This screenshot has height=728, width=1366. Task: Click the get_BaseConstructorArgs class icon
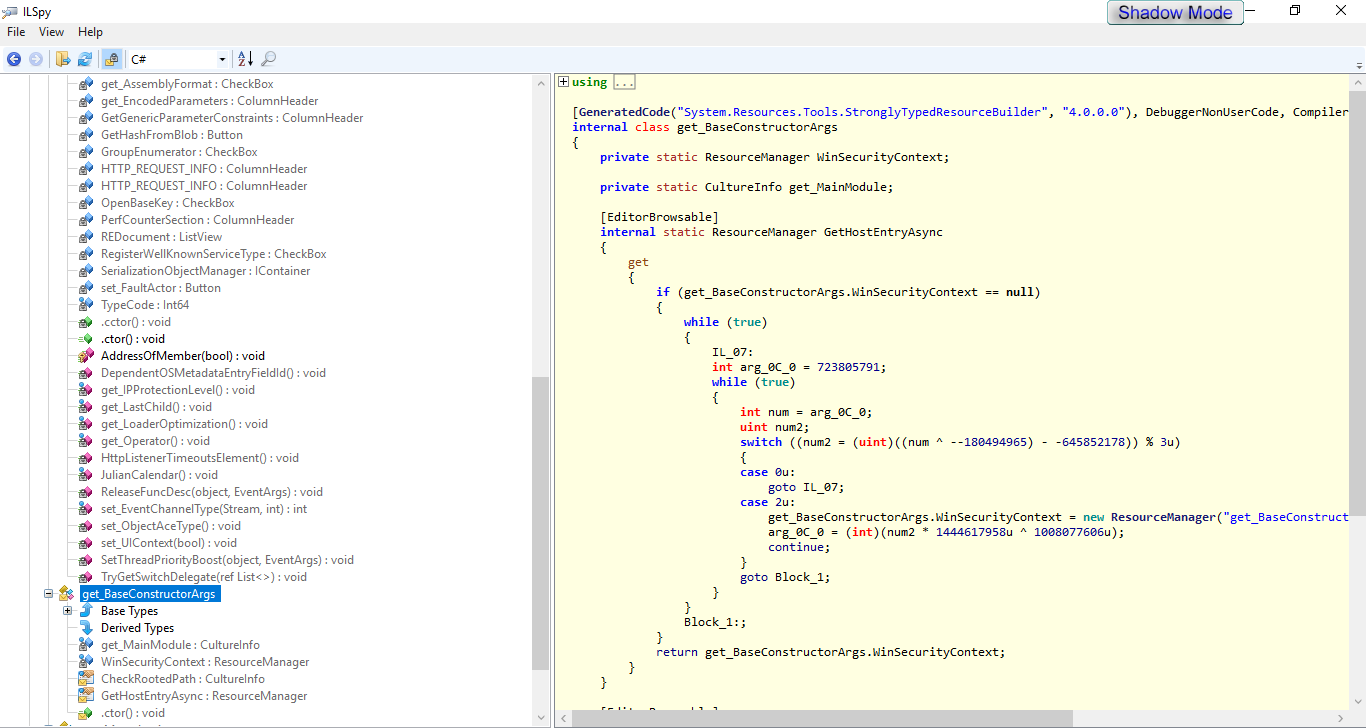tap(66, 594)
